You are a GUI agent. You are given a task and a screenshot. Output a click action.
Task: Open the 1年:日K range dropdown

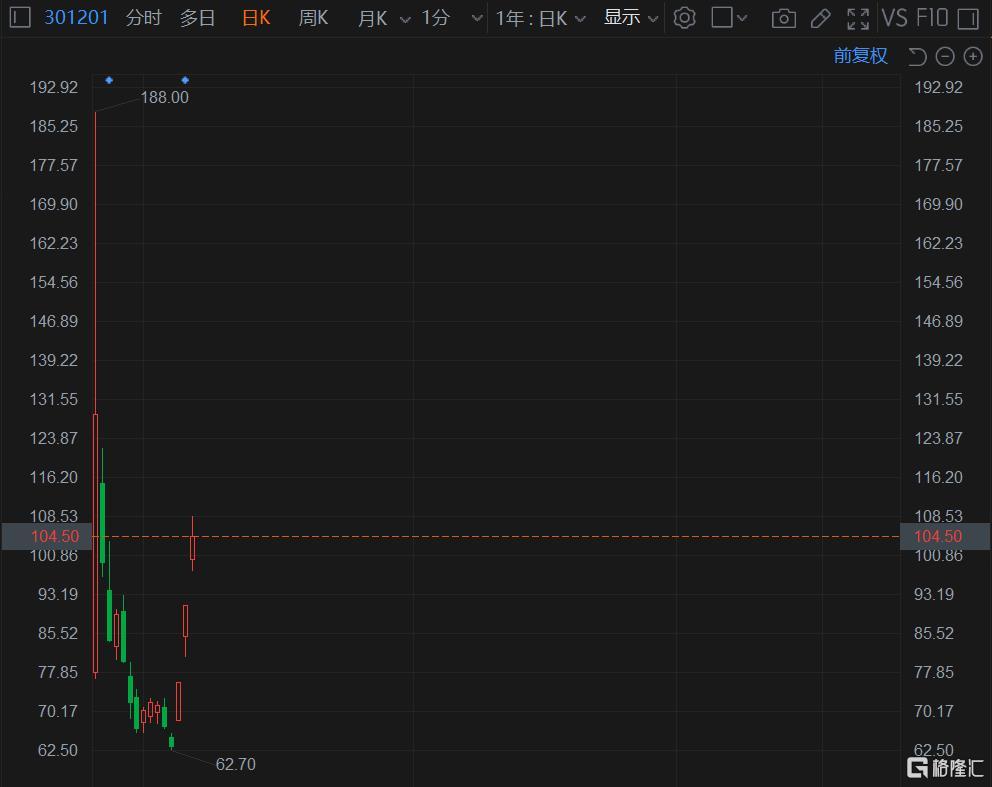[x=540, y=18]
